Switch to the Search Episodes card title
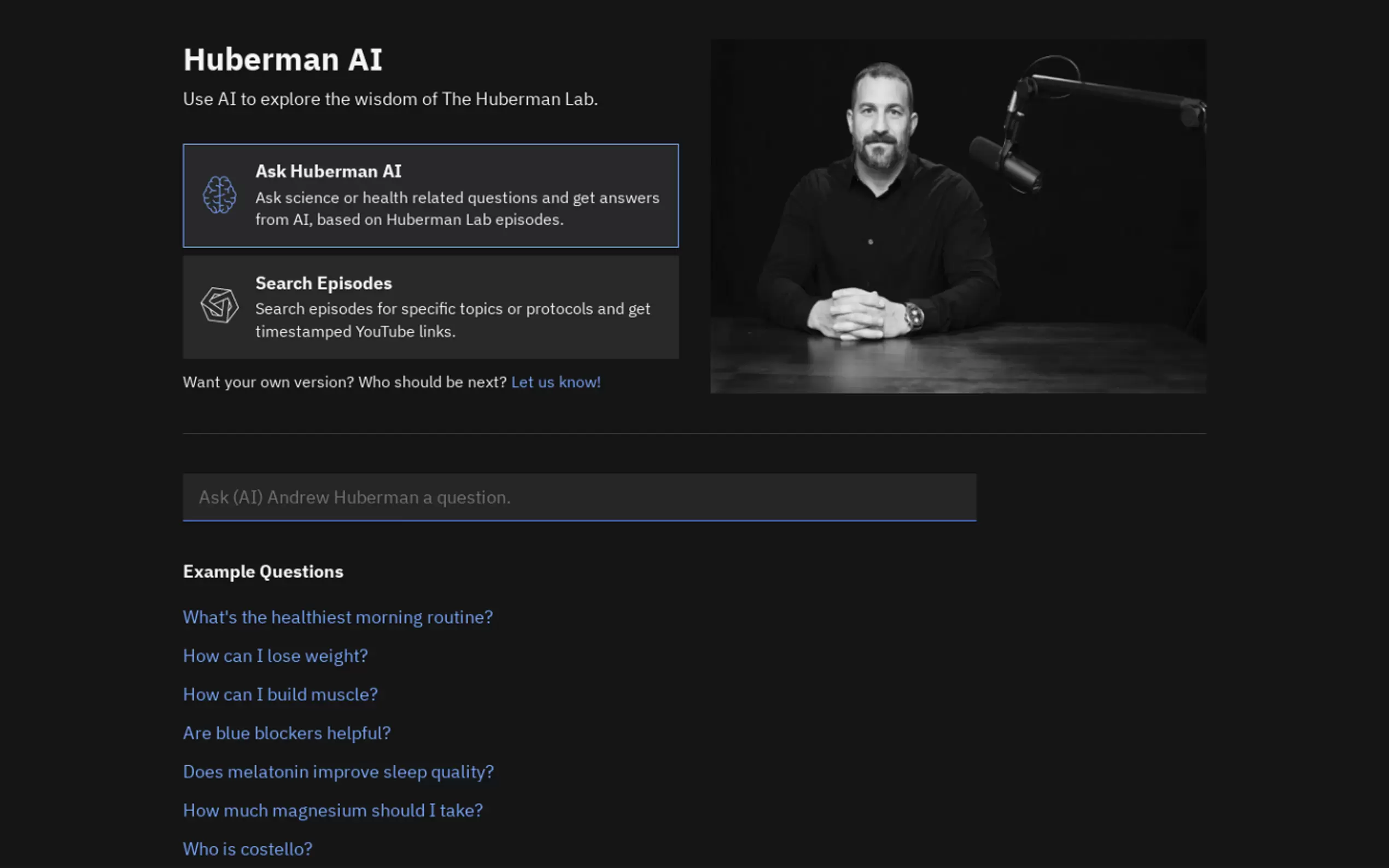1389x868 pixels. point(323,283)
